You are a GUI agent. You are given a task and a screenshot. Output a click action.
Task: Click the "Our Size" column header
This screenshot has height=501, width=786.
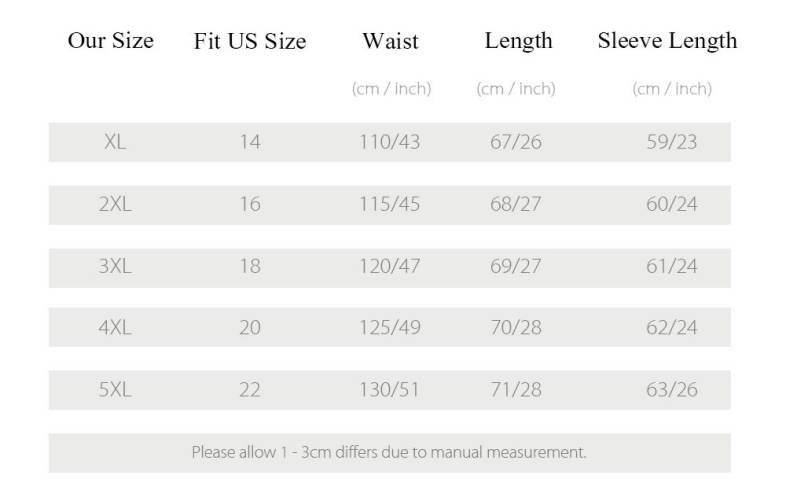[111, 41]
